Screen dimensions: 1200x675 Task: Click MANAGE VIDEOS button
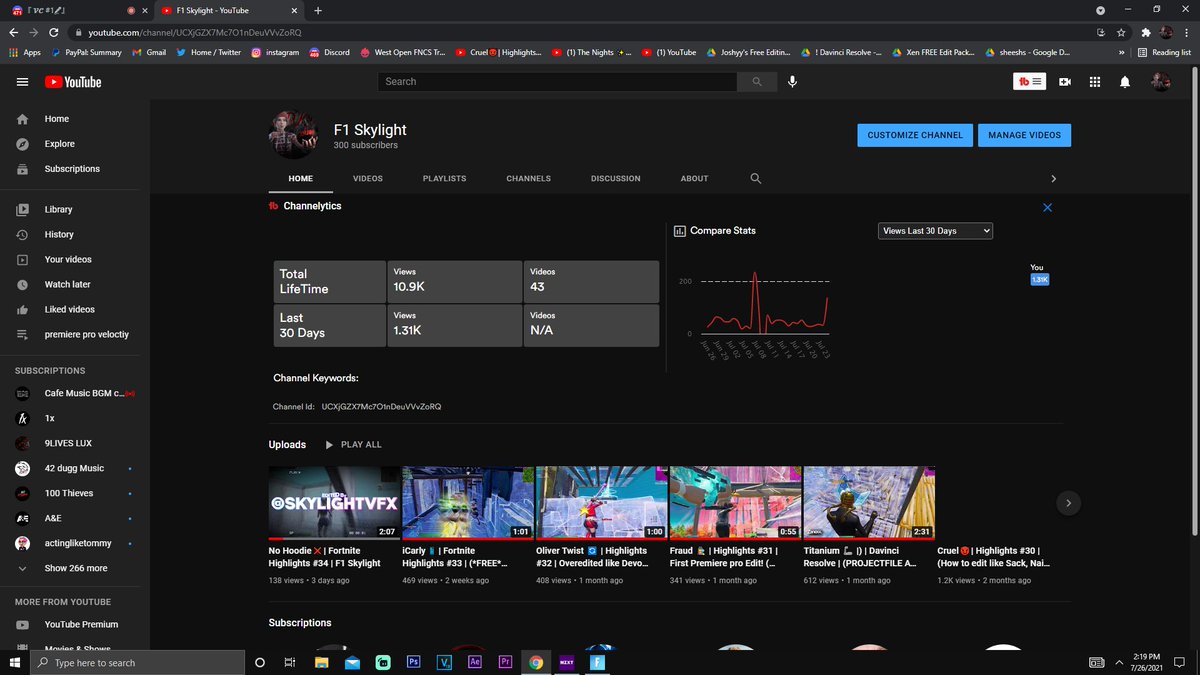[x=1025, y=135]
